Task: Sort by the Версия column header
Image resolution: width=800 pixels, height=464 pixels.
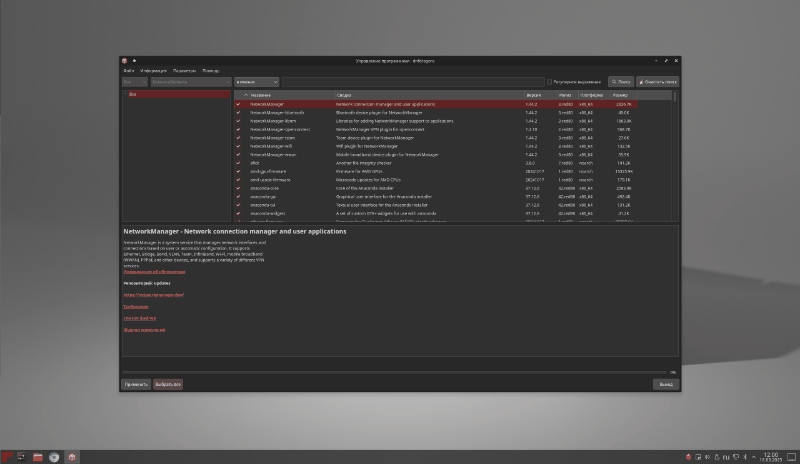Action: (x=540, y=95)
